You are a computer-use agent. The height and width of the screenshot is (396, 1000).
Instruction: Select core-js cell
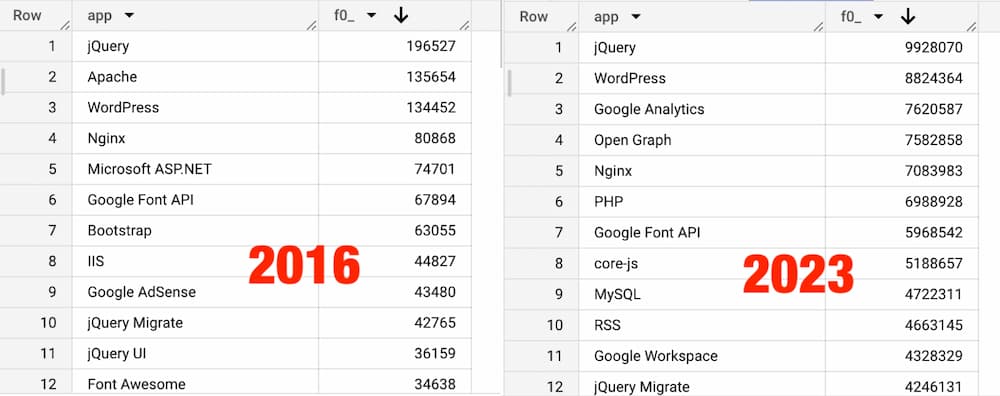click(x=702, y=263)
